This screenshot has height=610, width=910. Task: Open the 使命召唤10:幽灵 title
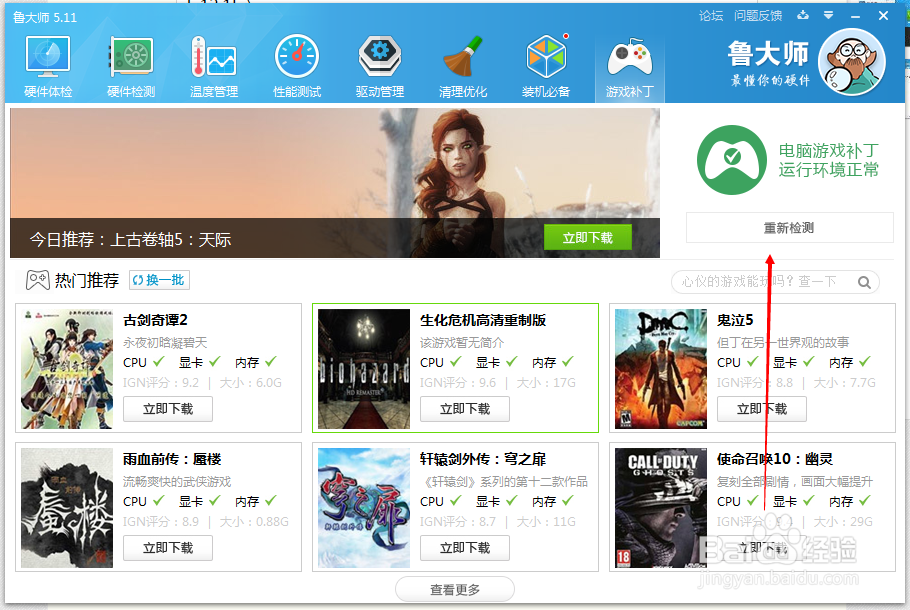[775, 460]
